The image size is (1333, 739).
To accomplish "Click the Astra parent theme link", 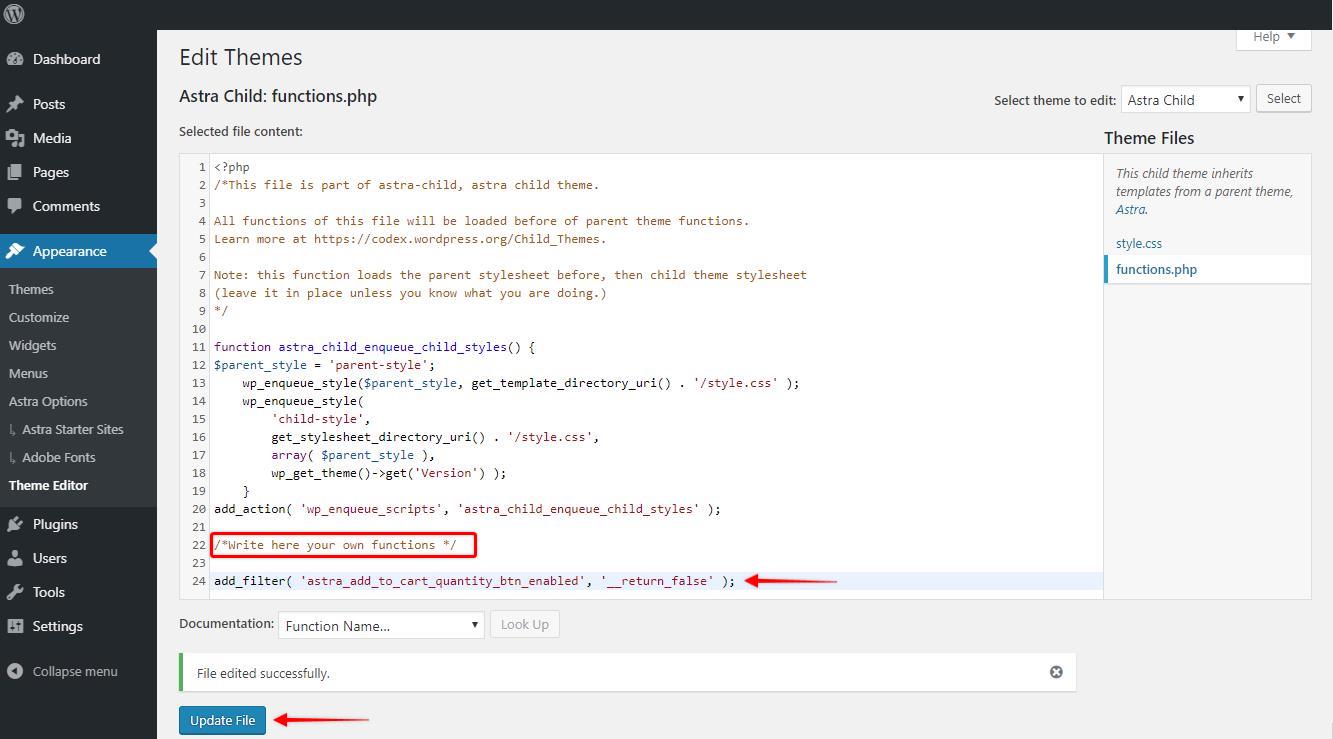I will click(x=1130, y=209).
